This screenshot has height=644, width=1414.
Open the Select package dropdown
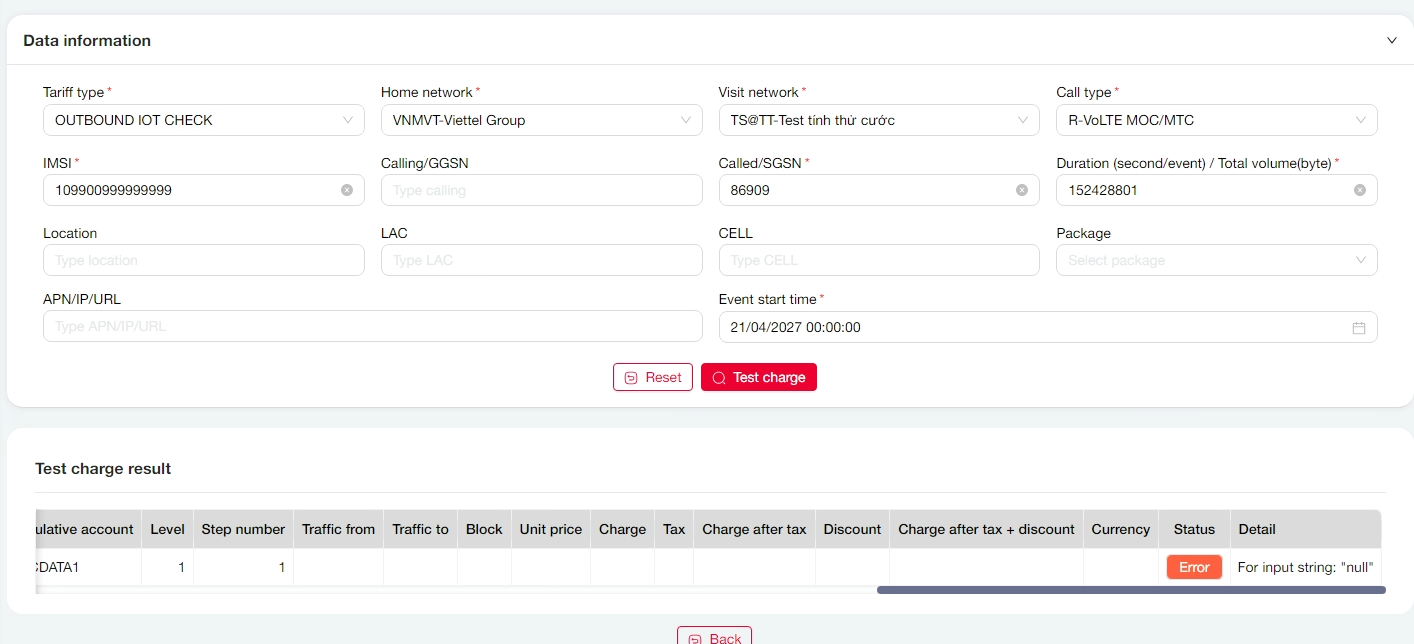[1216, 260]
